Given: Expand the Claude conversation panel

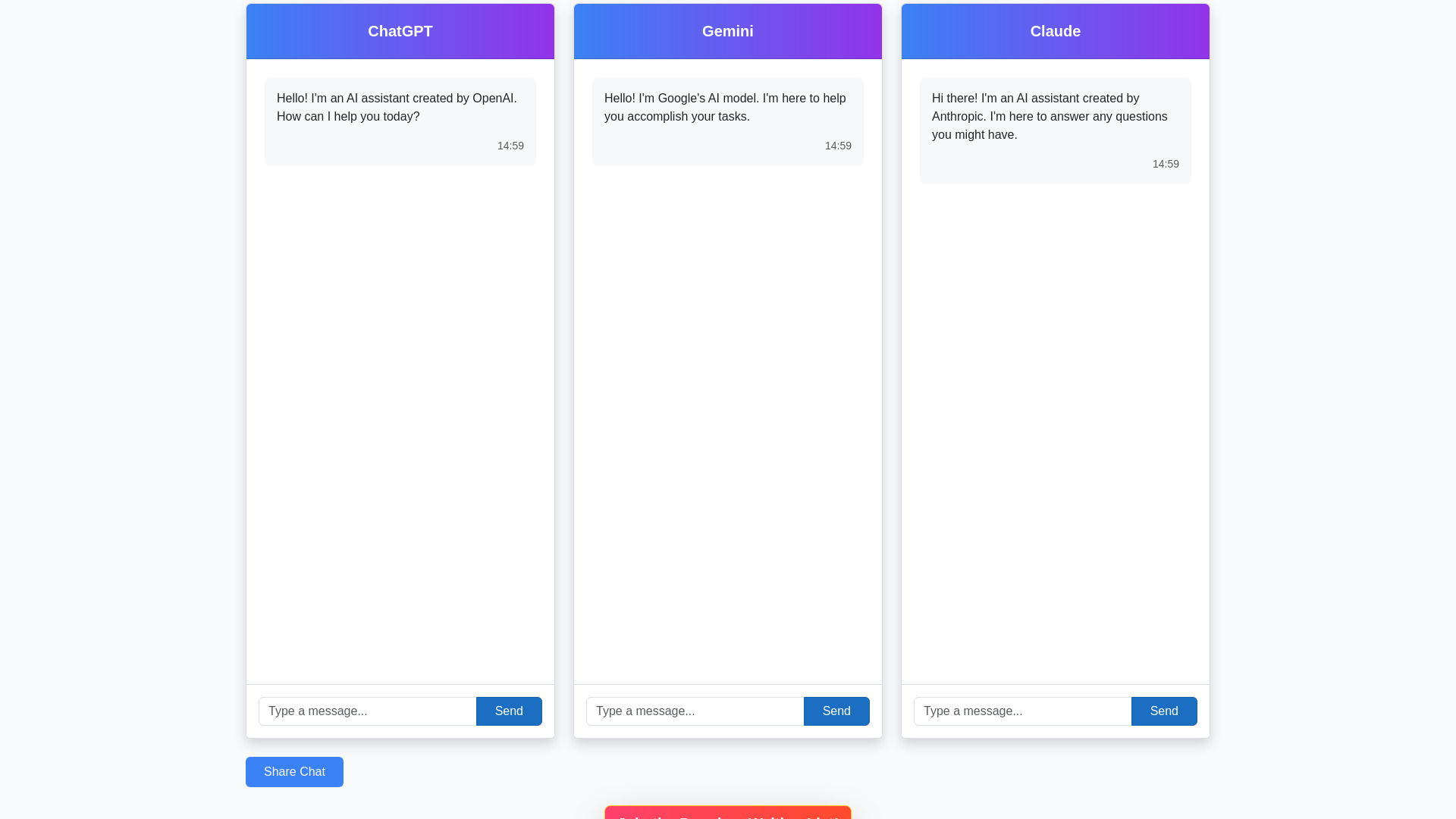Looking at the screenshot, I should (1055, 31).
